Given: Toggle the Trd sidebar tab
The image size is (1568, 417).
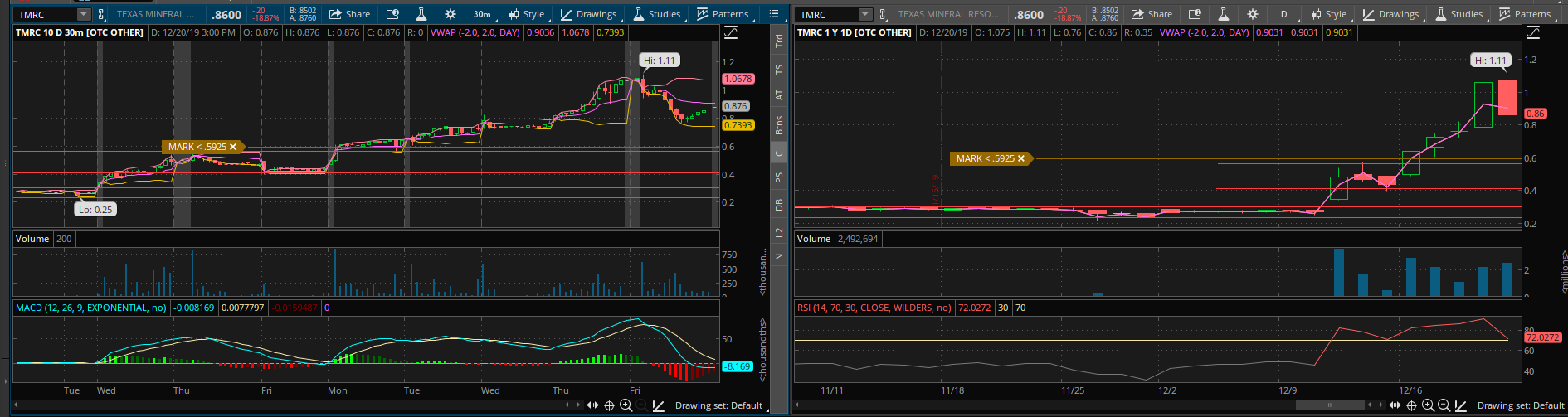Looking at the screenshot, I should click(x=779, y=40).
